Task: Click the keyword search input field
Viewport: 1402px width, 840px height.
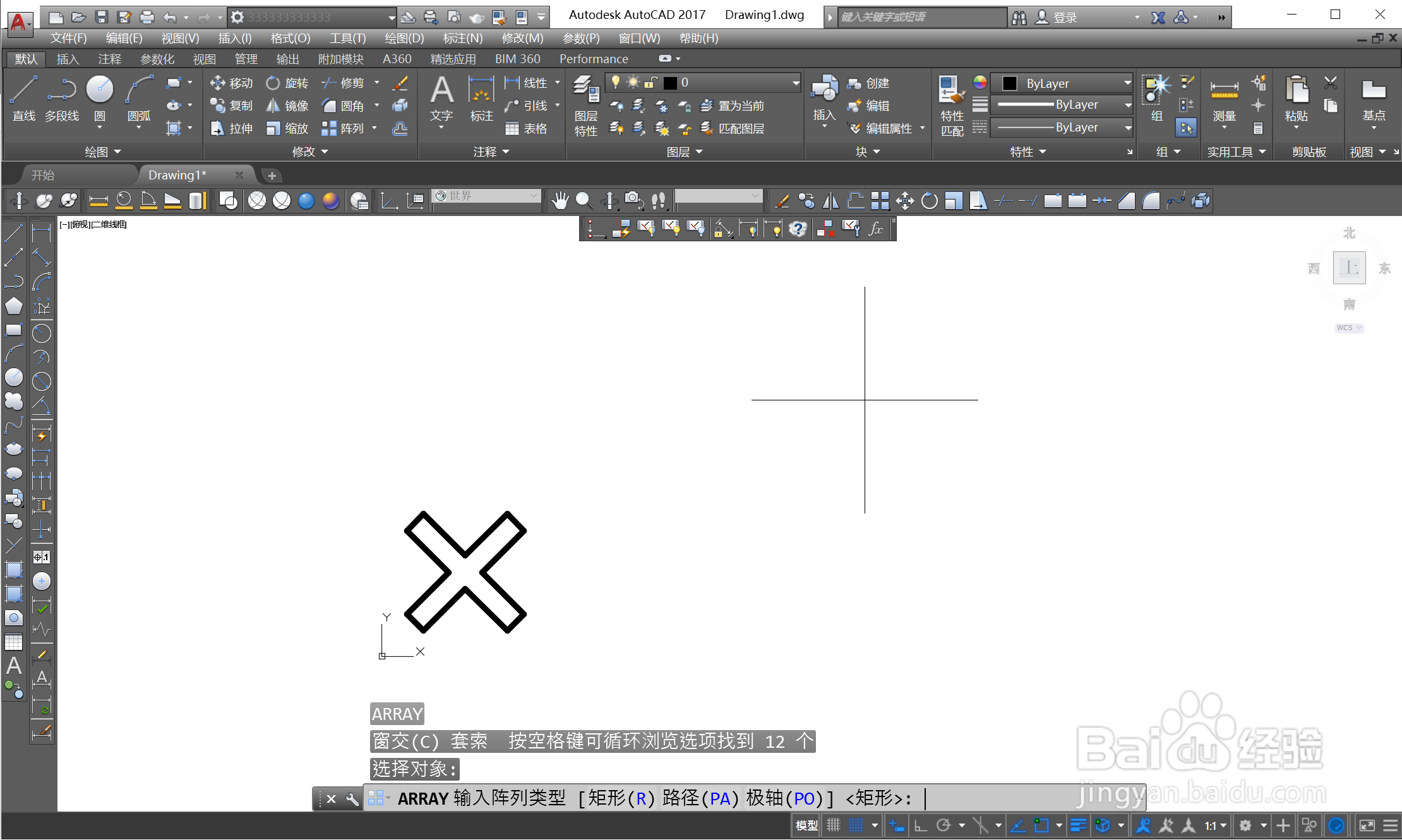Action: pos(921,17)
